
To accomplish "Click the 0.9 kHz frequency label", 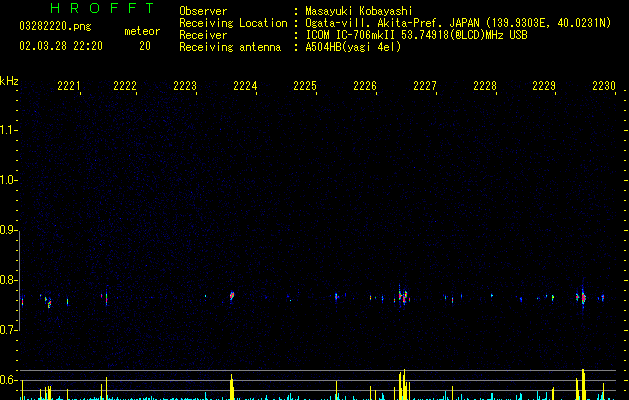I will [x=8, y=230].
